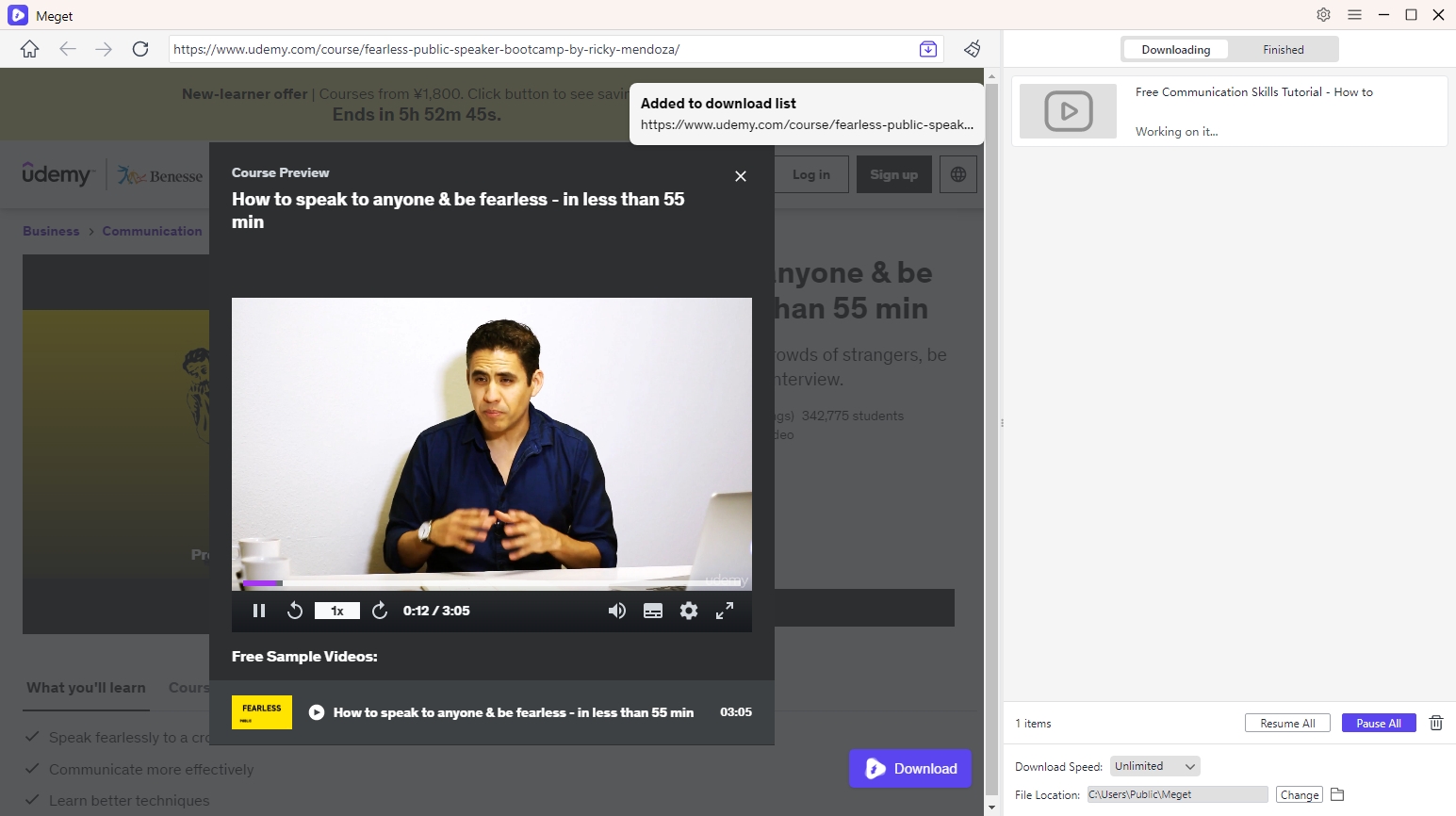
Task: Open video player settings gear
Action: 689,611
